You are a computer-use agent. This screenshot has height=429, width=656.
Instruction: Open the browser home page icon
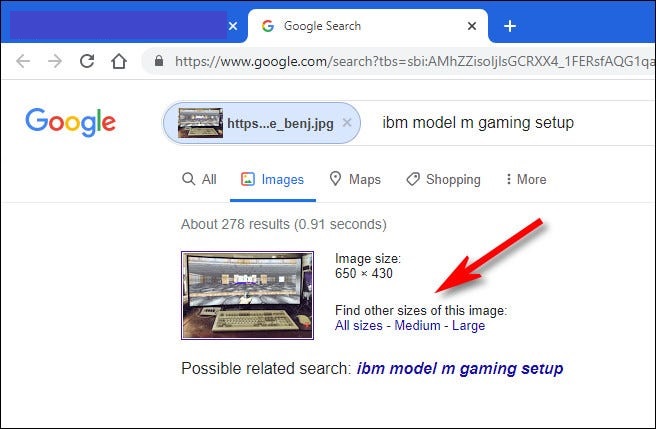(119, 61)
